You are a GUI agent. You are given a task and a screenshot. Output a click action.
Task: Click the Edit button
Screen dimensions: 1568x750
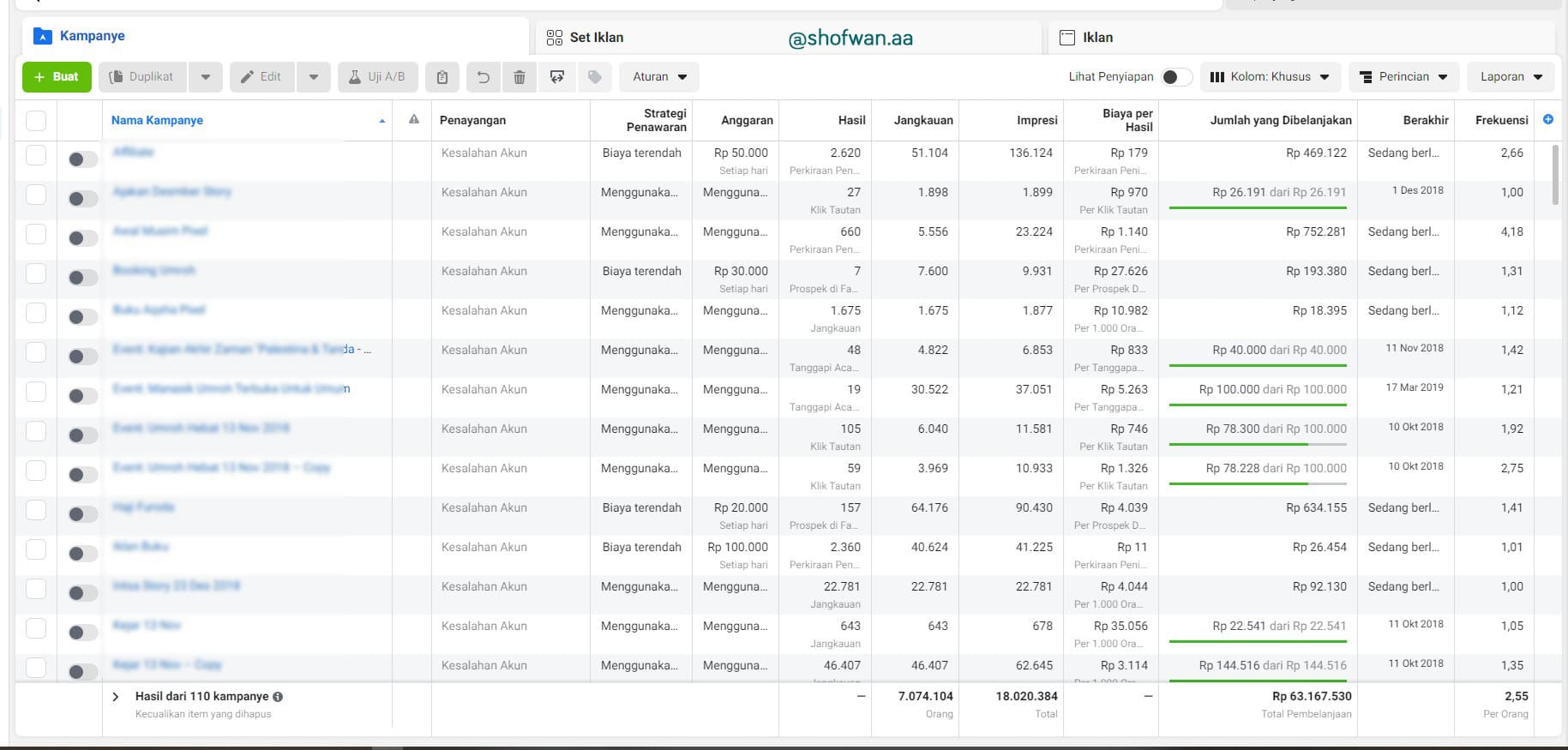point(262,77)
